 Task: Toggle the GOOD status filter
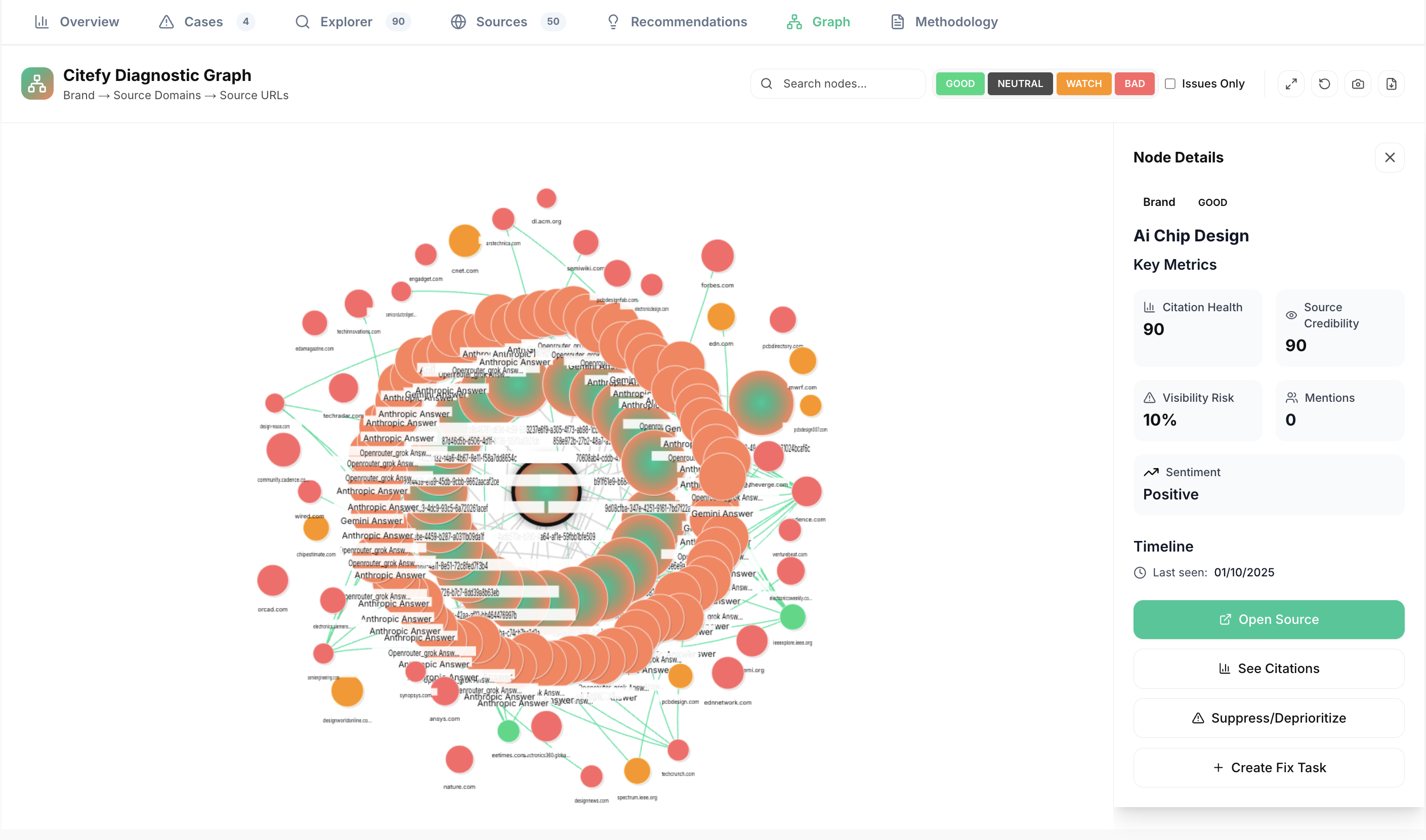[960, 84]
